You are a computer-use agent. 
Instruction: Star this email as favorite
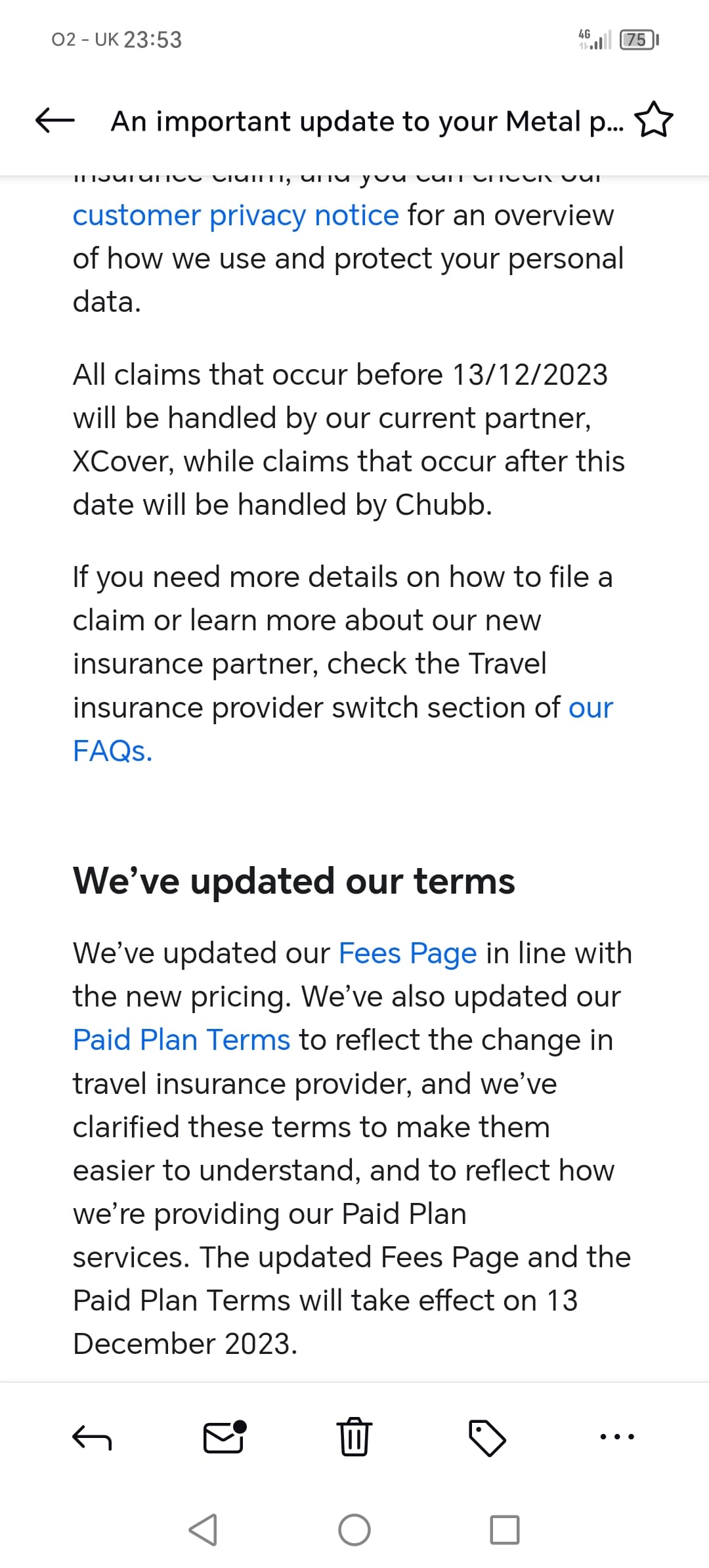pos(654,120)
